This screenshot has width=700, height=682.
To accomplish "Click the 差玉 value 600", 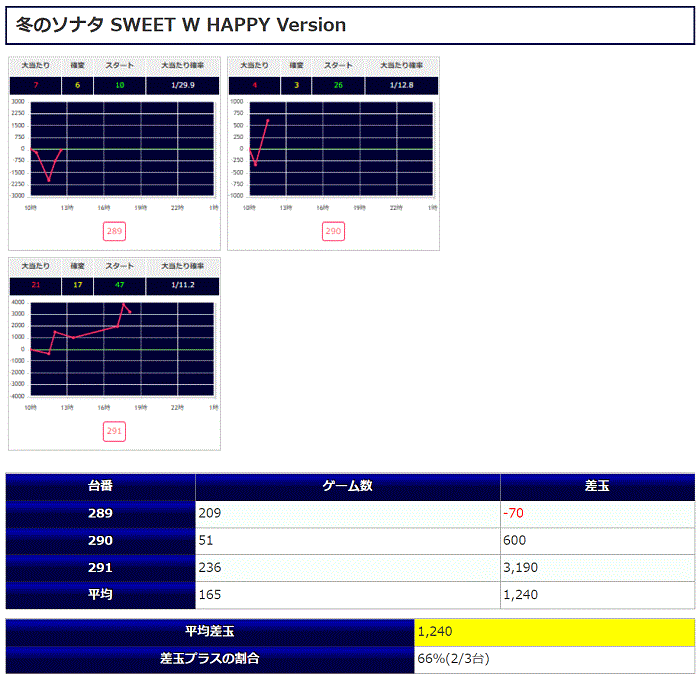I will tap(515, 541).
